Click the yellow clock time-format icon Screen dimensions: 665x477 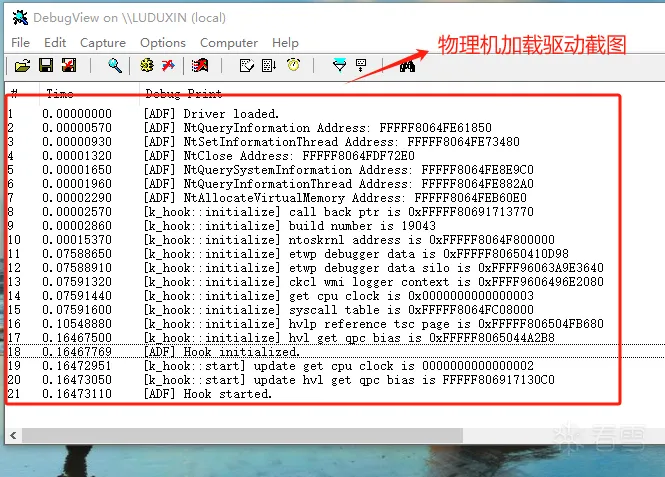click(293, 64)
